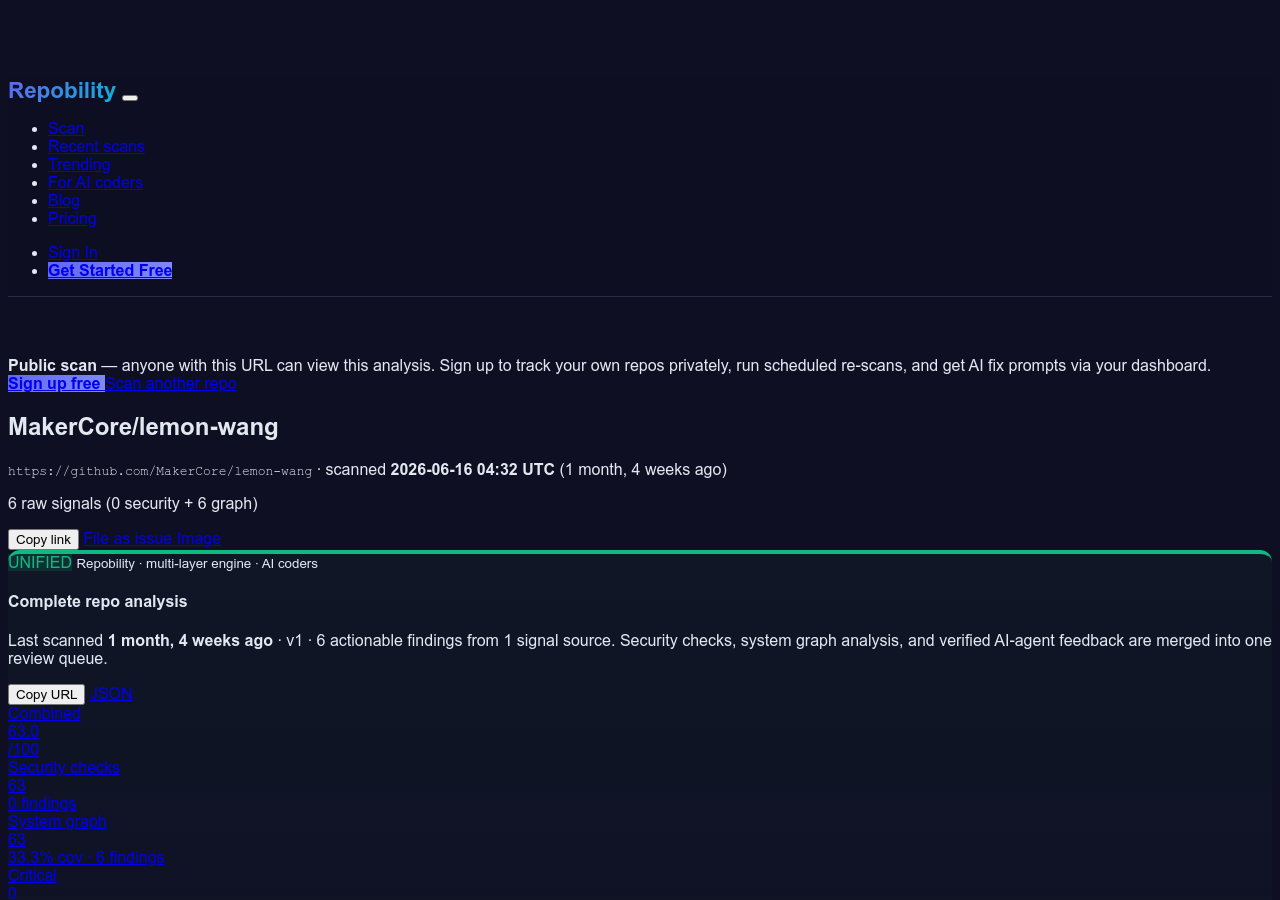Screen dimensions: 1280x900
Task: Open Security checks score card
Action: pos(64,785)
